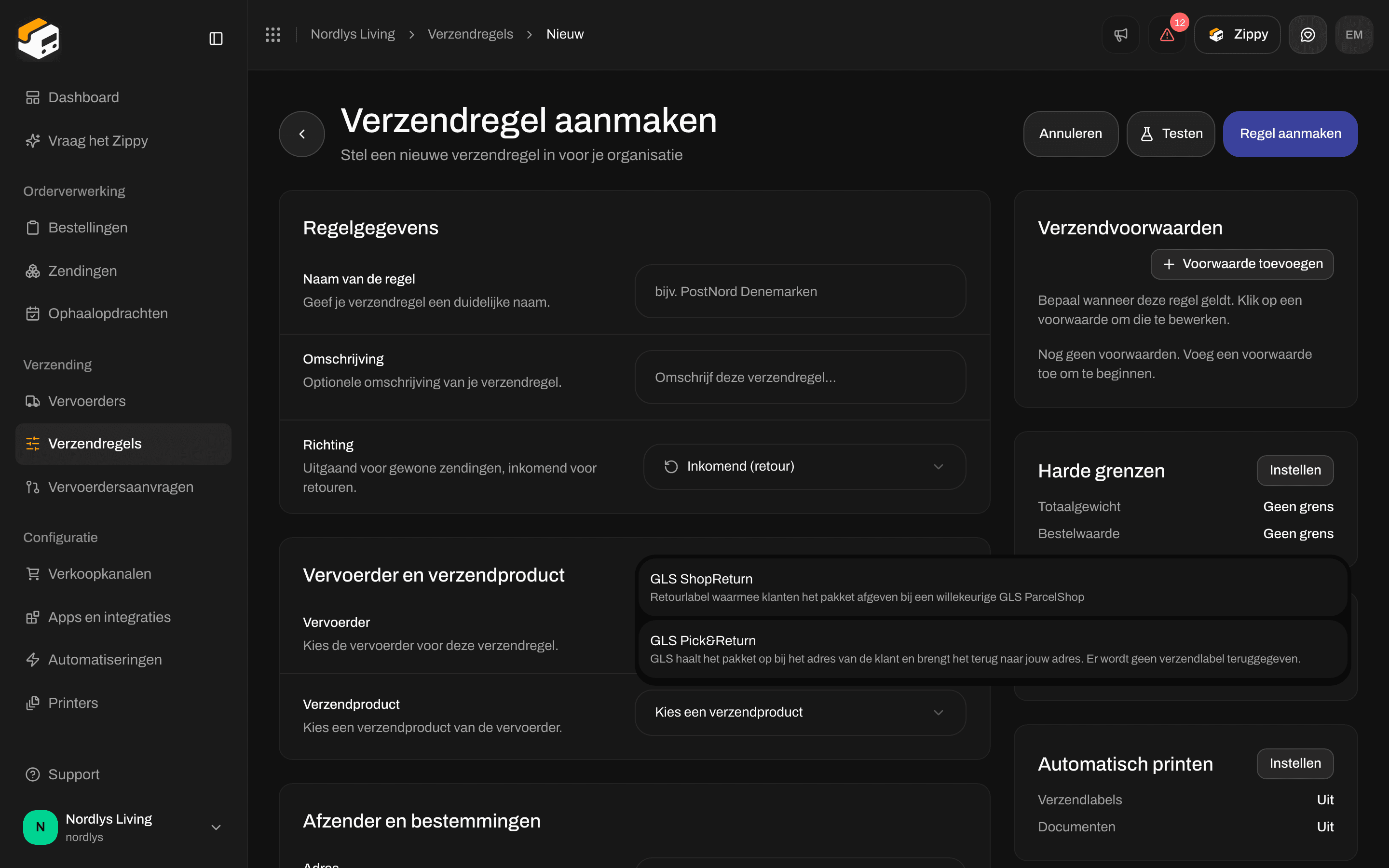The height and width of the screenshot is (868, 1389).
Task: Open Dashboard from the sidebar
Action: 123,97
